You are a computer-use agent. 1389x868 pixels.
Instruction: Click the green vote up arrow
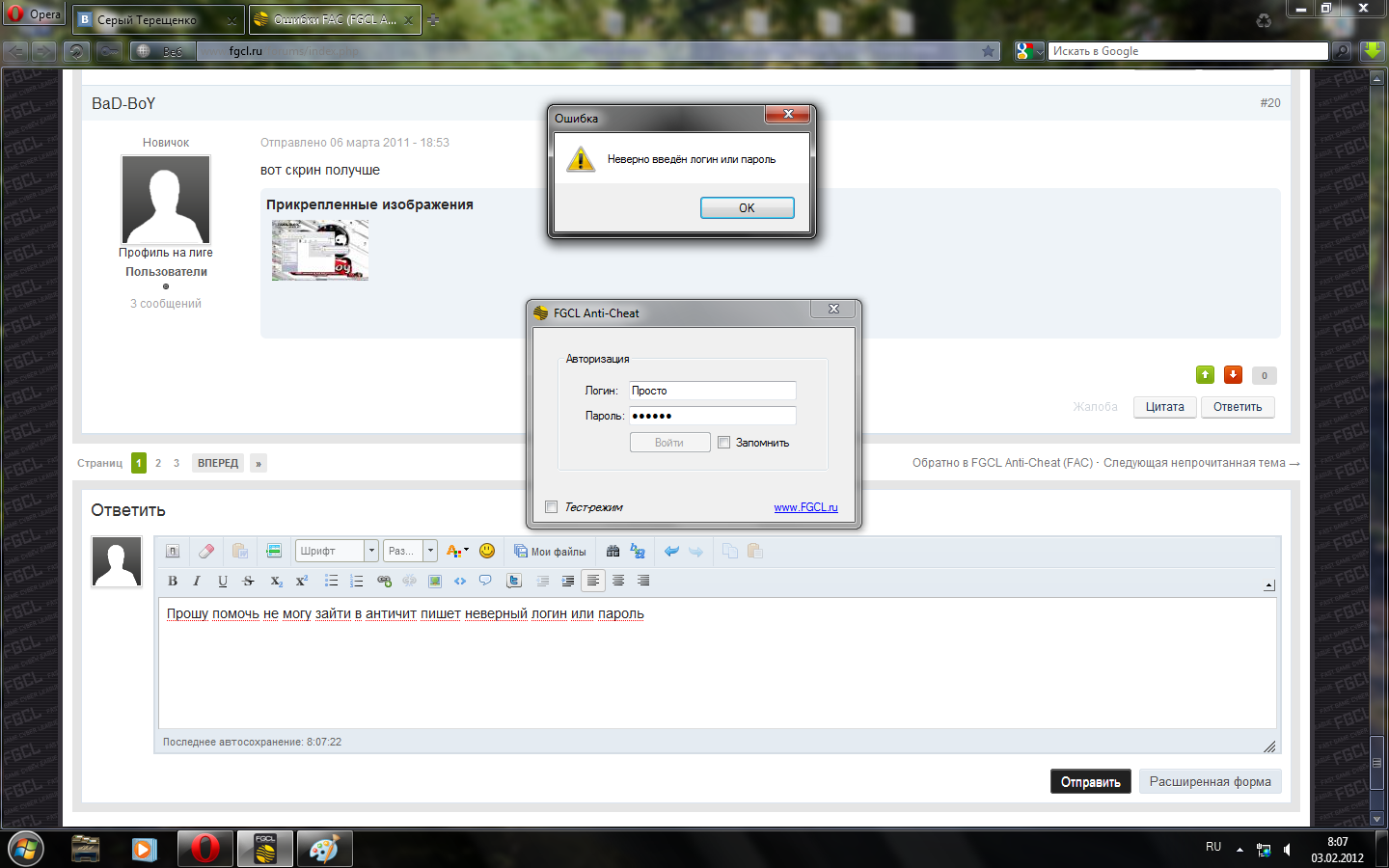click(1205, 374)
